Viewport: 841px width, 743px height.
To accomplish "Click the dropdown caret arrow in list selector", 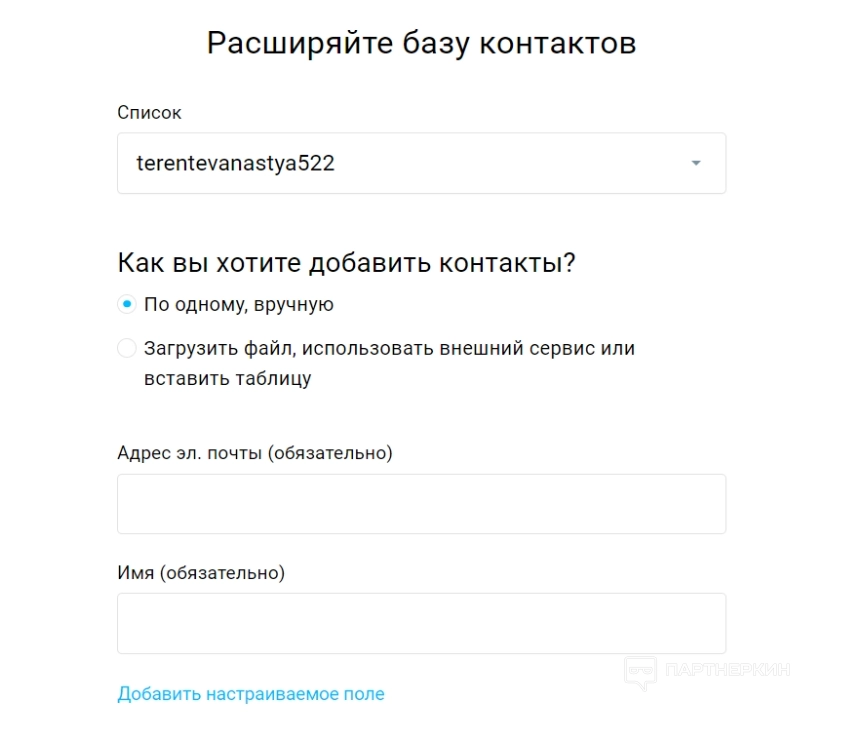I will pos(696,164).
